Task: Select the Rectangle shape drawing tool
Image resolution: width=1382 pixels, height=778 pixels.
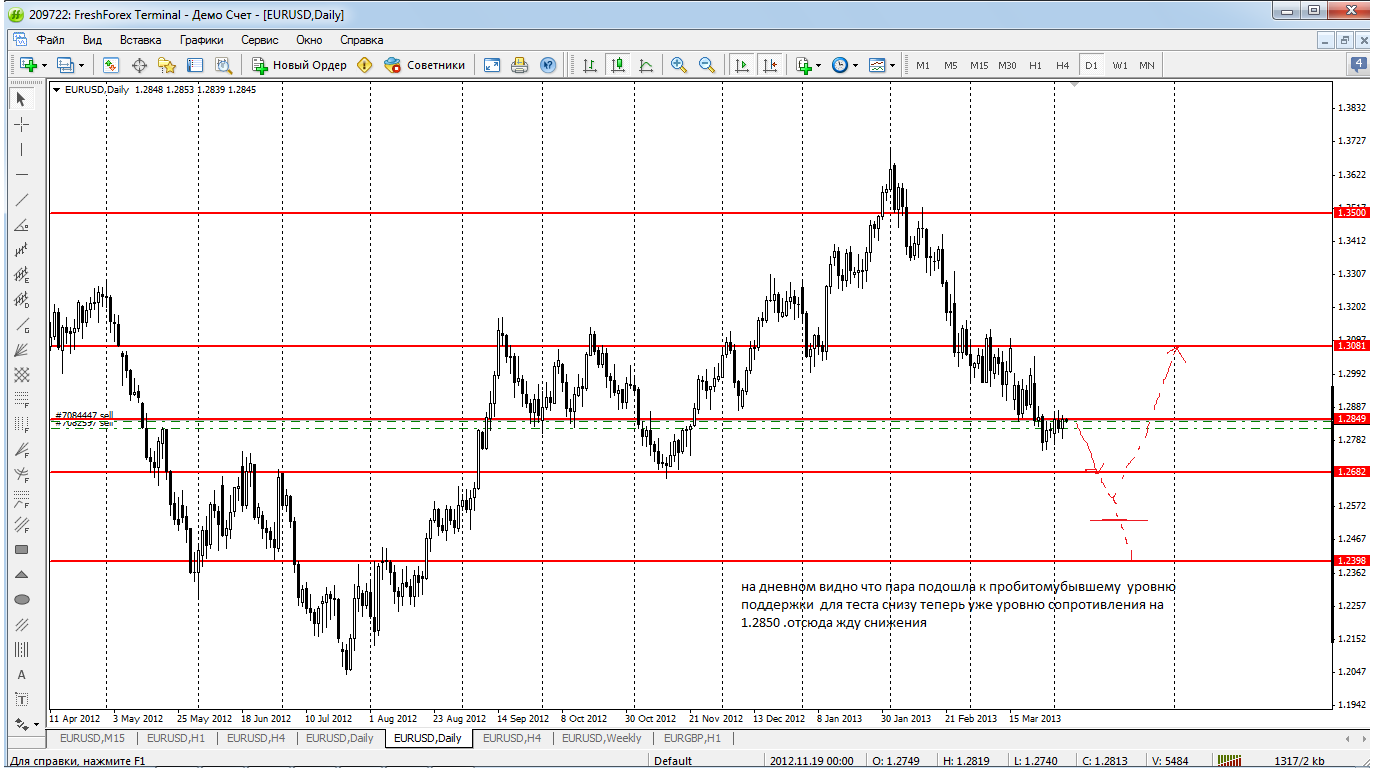Action: (22, 550)
